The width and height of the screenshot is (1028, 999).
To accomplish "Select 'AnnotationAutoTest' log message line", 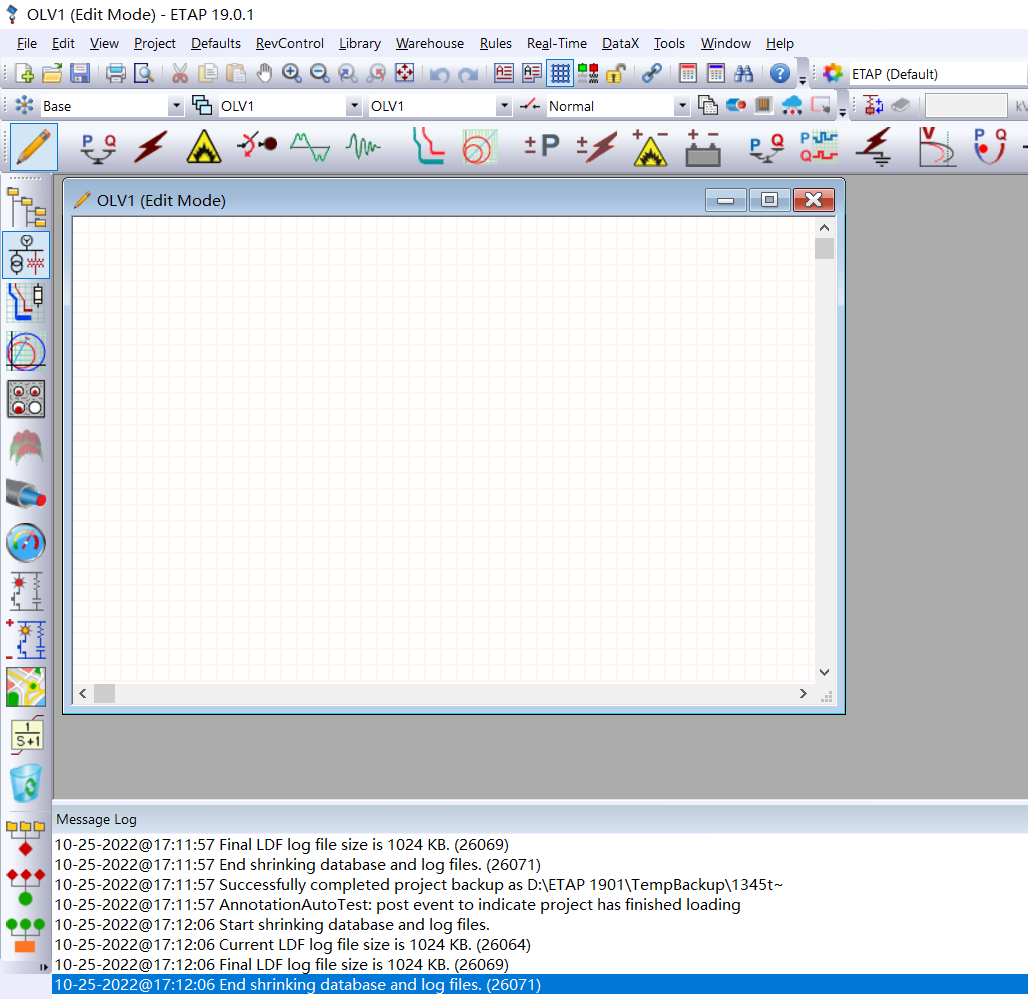I will 540,905.
